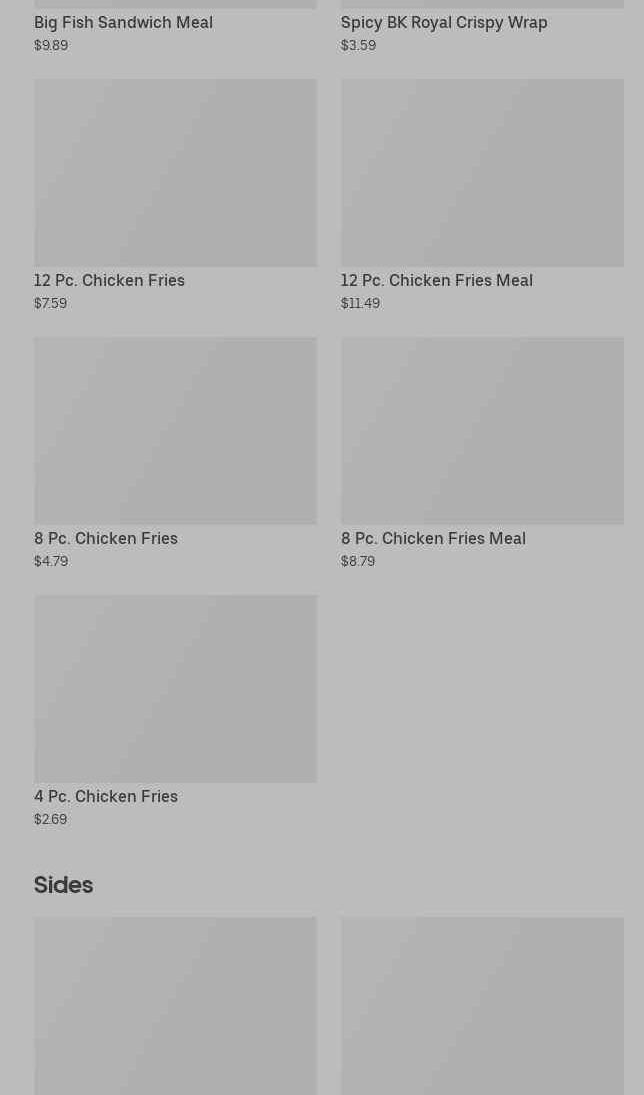Image resolution: width=644 pixels, height=1095 pixels.
Task: Click the 4 Pc. Chicken Fries photo
Action: (175, 689)
